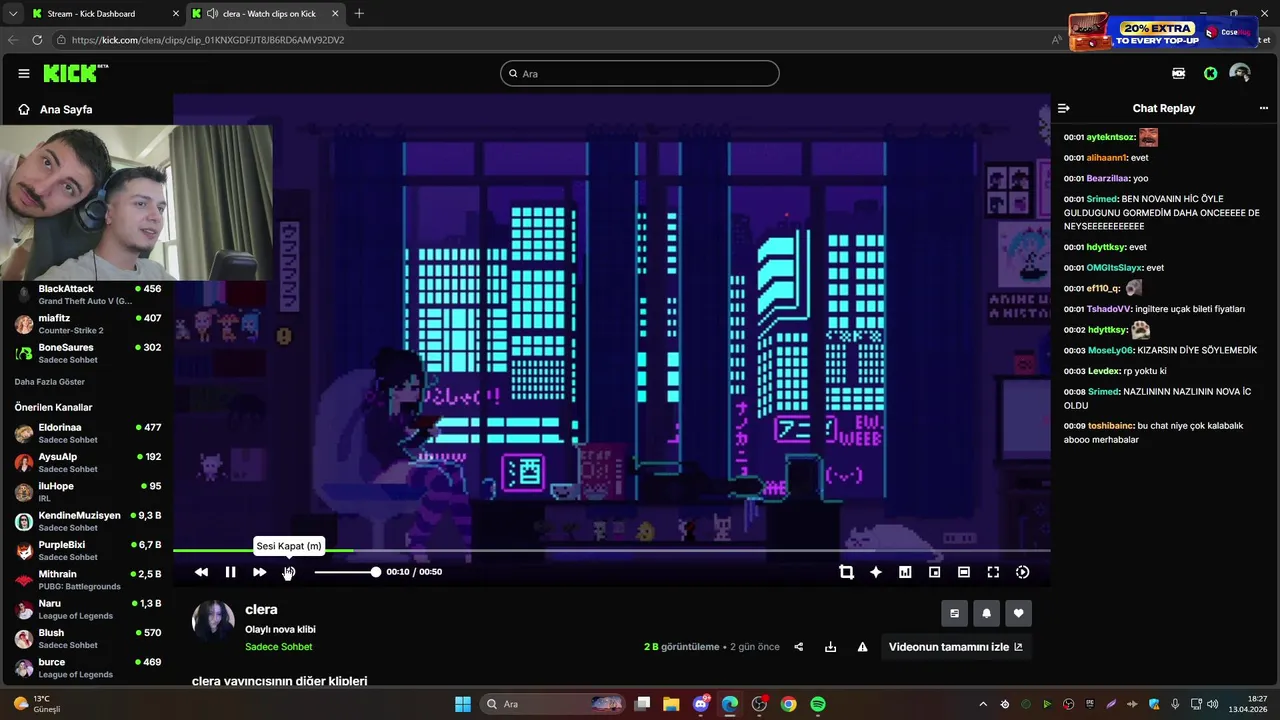
Task: Open the stream stats bars icon
Action: [905, 572]
